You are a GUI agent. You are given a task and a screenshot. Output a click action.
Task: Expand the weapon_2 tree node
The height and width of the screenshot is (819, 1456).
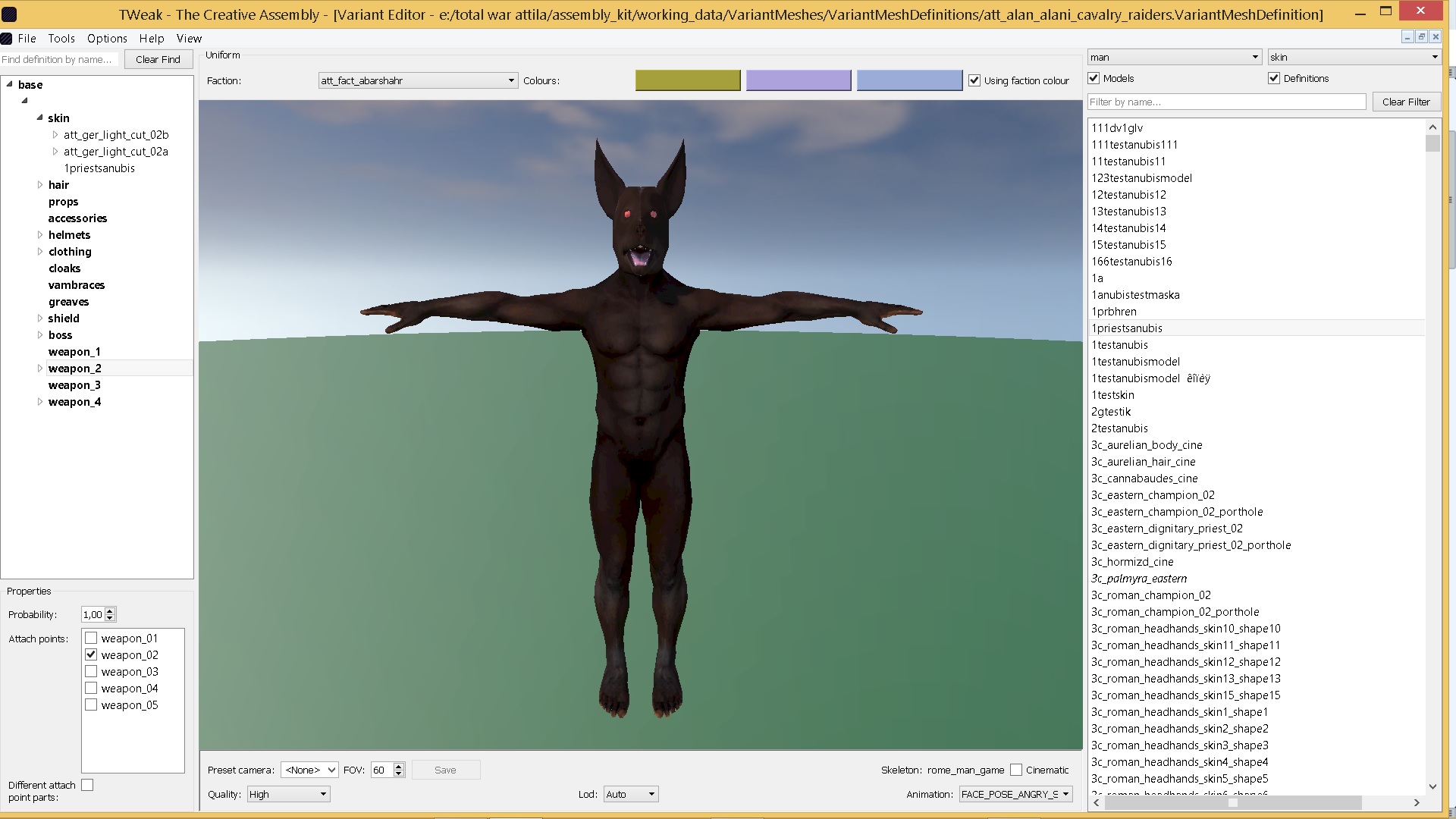click(x=40, y=368)
